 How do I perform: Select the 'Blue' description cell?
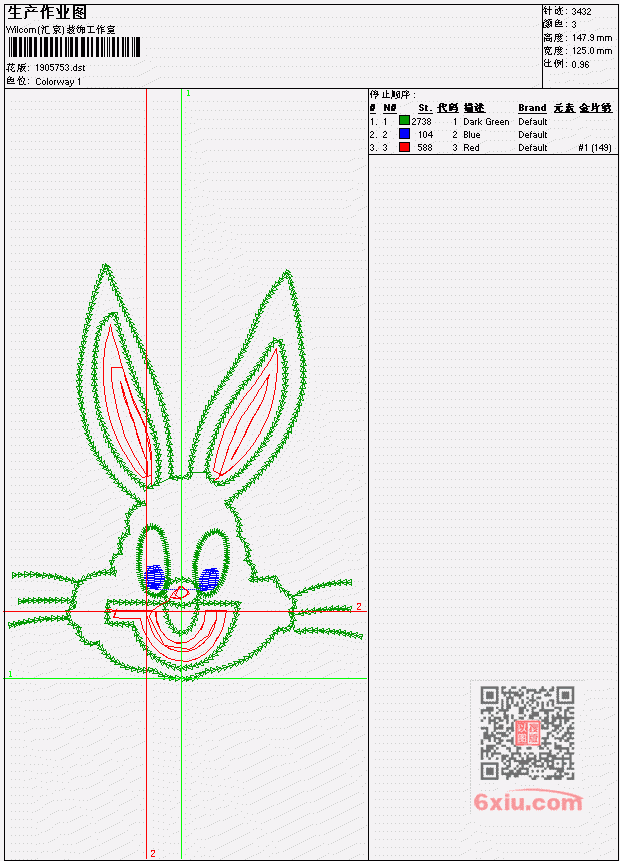(472, 135)
